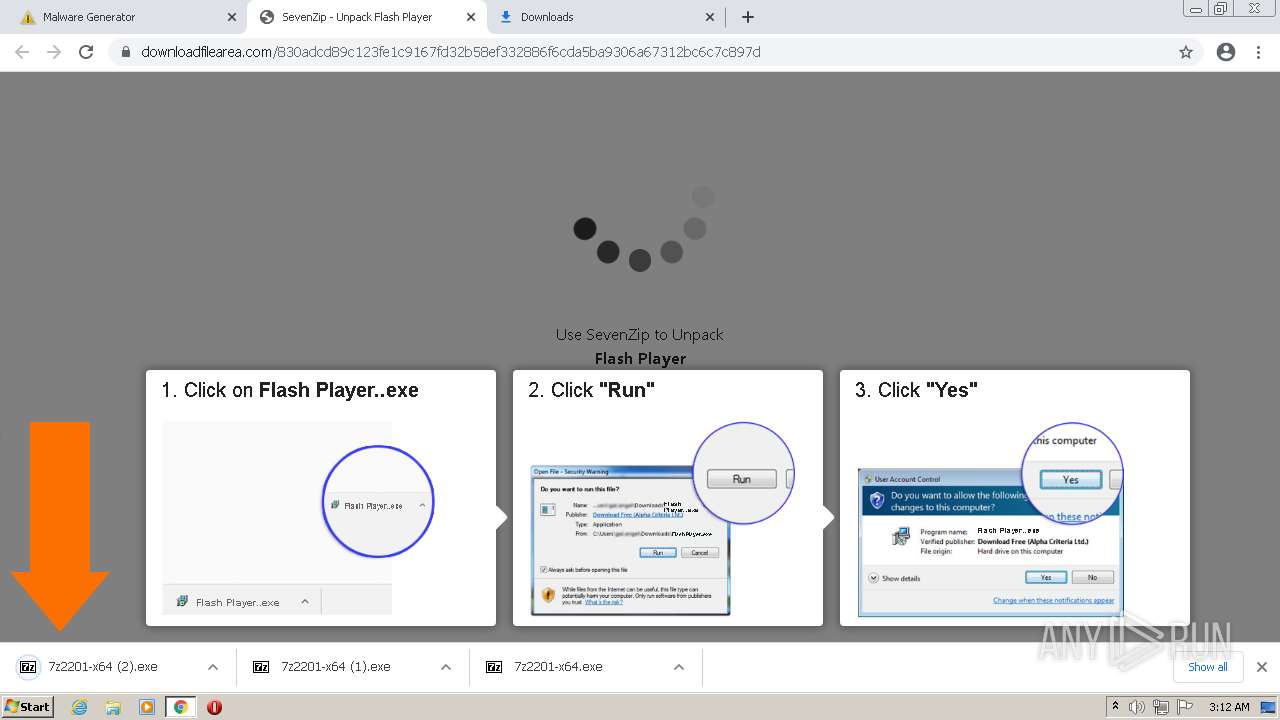Select Chrome icon in the taskbar

[181, 707]
